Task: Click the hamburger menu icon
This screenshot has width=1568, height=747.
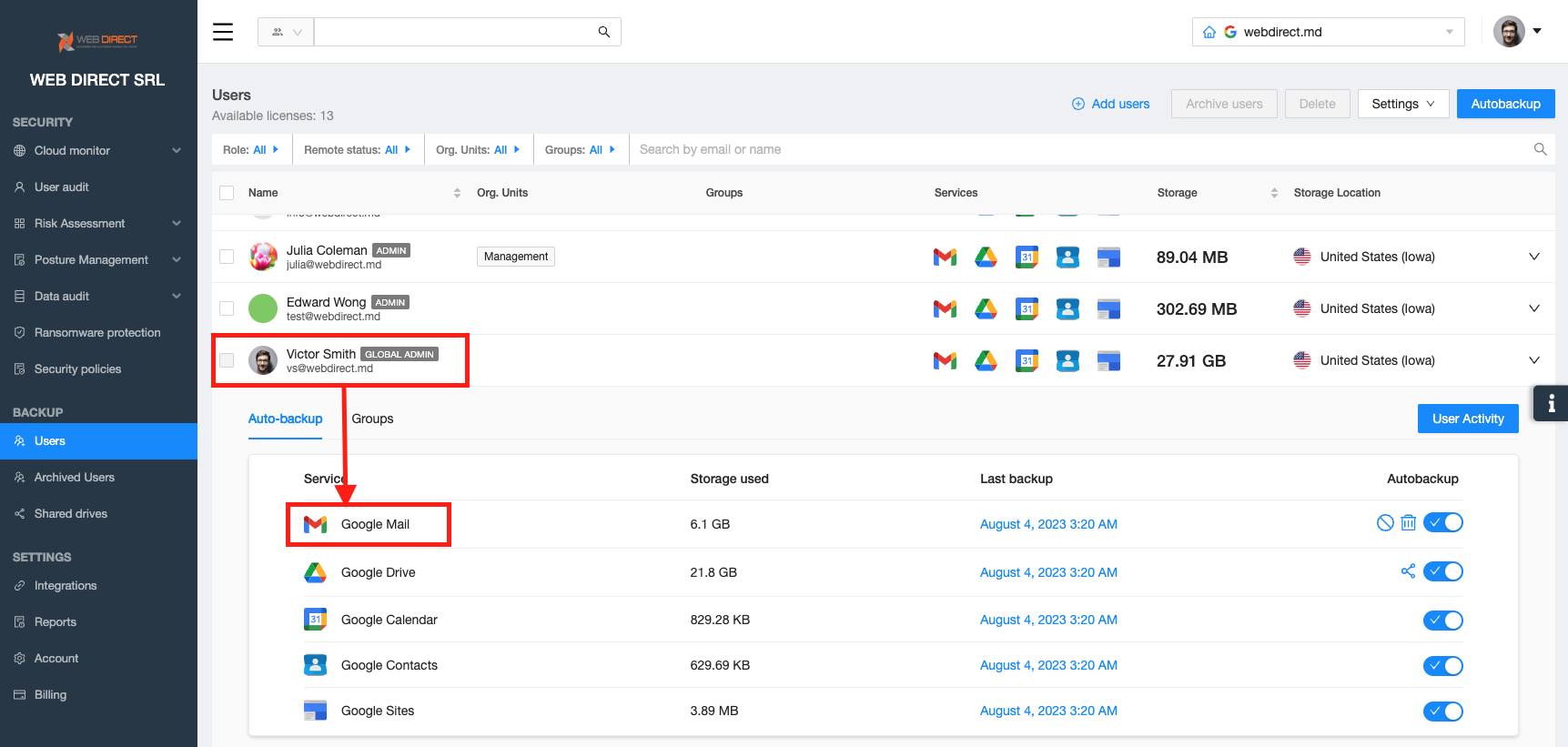Action: [x=223, y=32]
